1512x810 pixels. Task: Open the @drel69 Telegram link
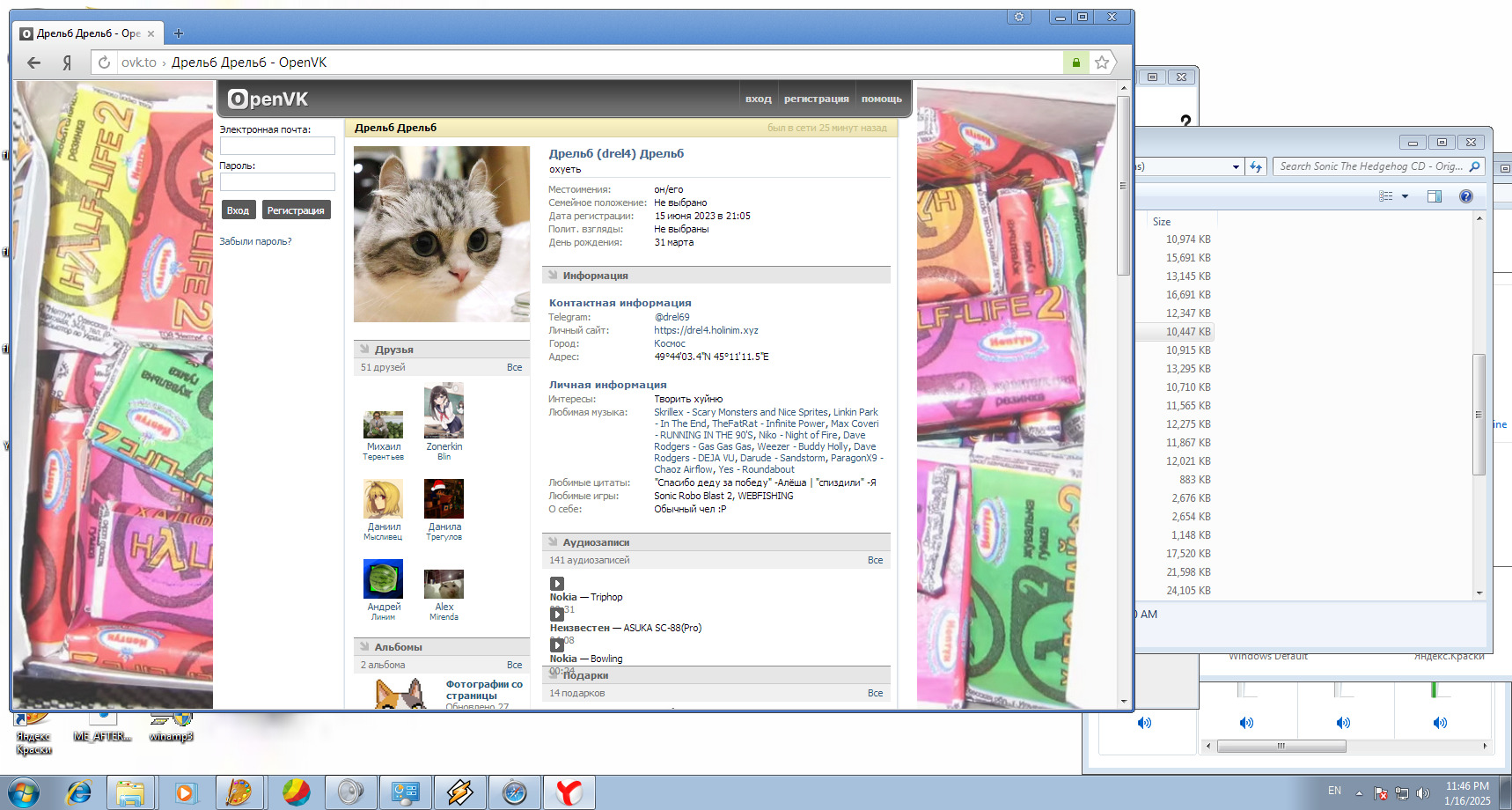pyautogui.click(x=672, y=317)
